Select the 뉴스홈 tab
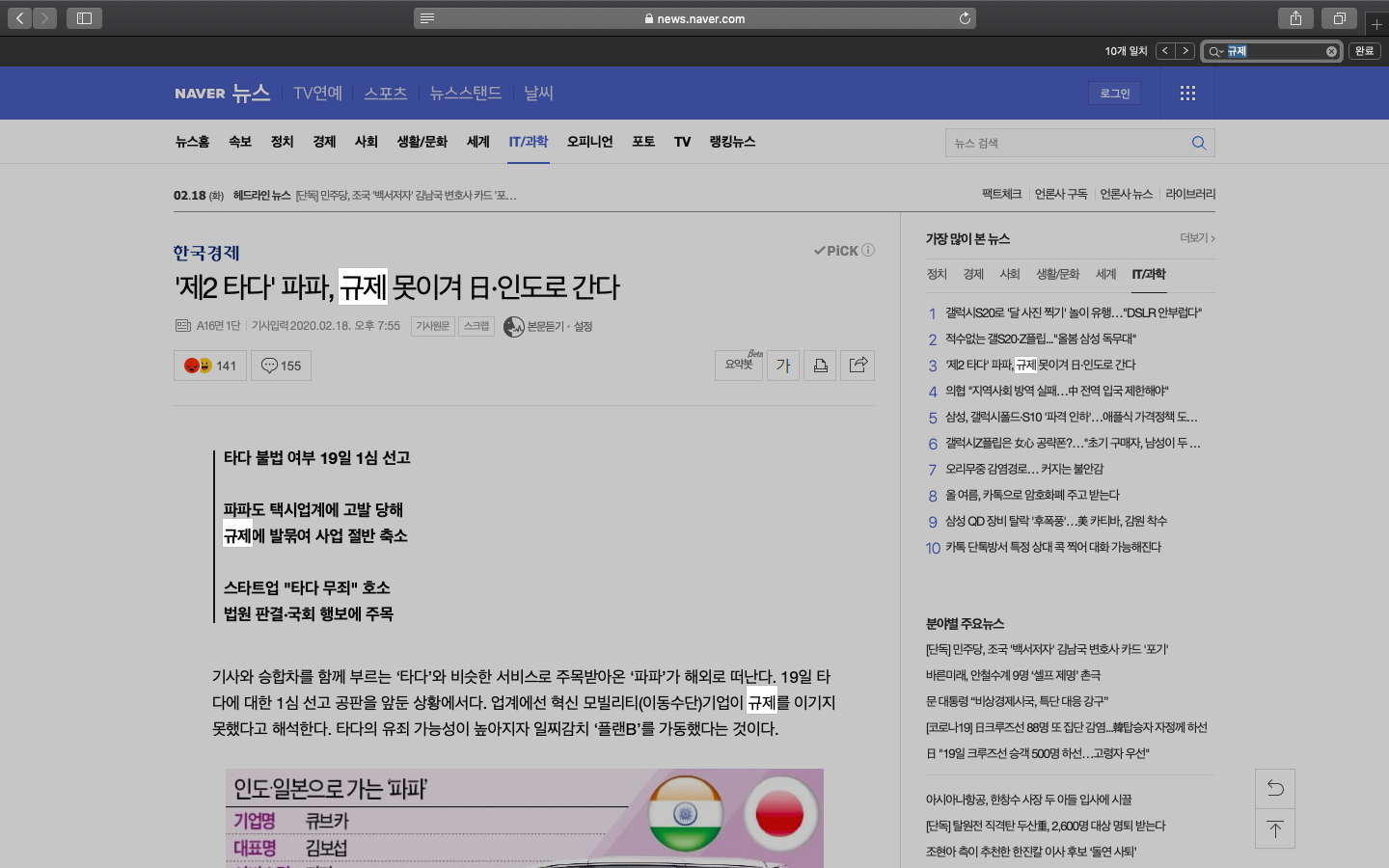This screenshot has width=1389, height=868. [192, 142]
